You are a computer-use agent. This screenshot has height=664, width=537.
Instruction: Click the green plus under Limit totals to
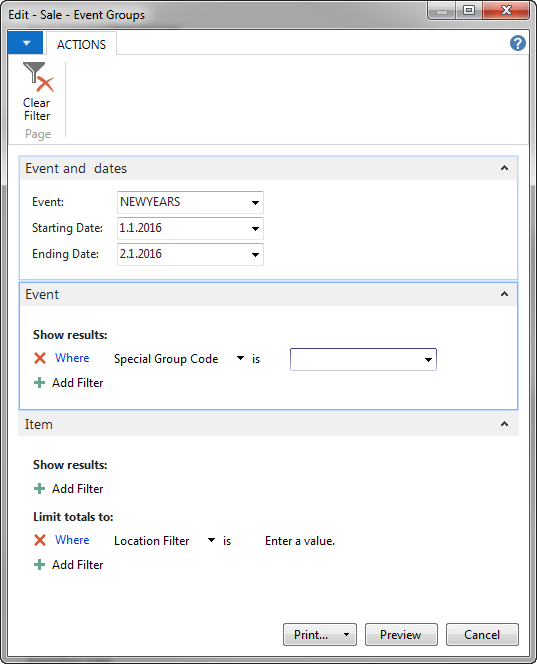point(39,564)
